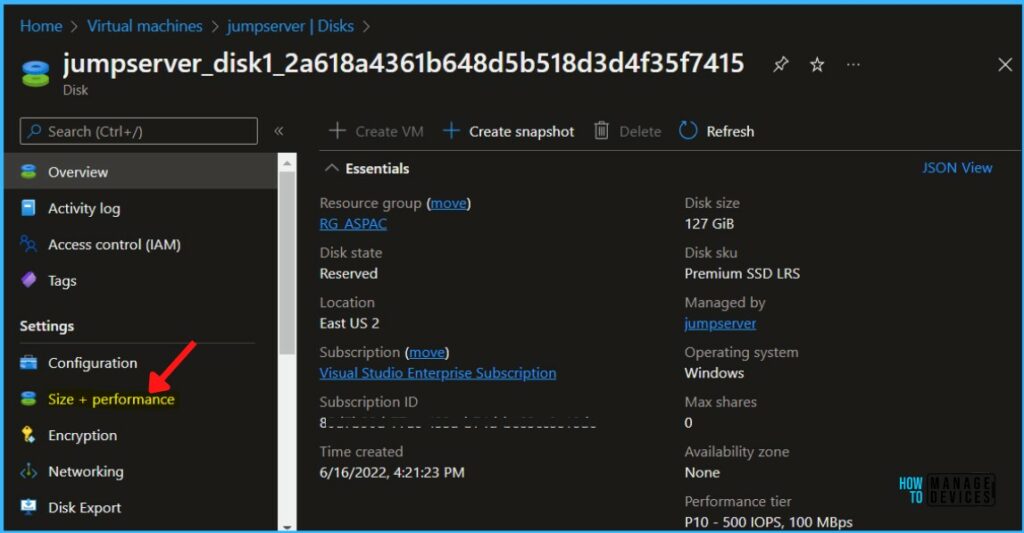Click the sidebar scrollbar down arrow

[287, 525]
